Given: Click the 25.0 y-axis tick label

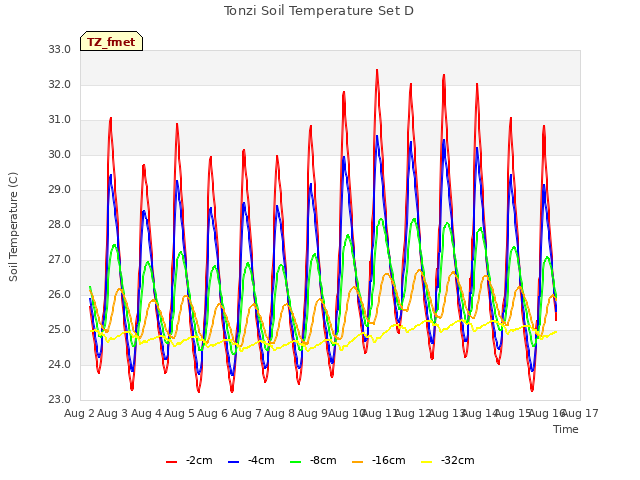Looking at the screenshot, I should tap(60, 329).
